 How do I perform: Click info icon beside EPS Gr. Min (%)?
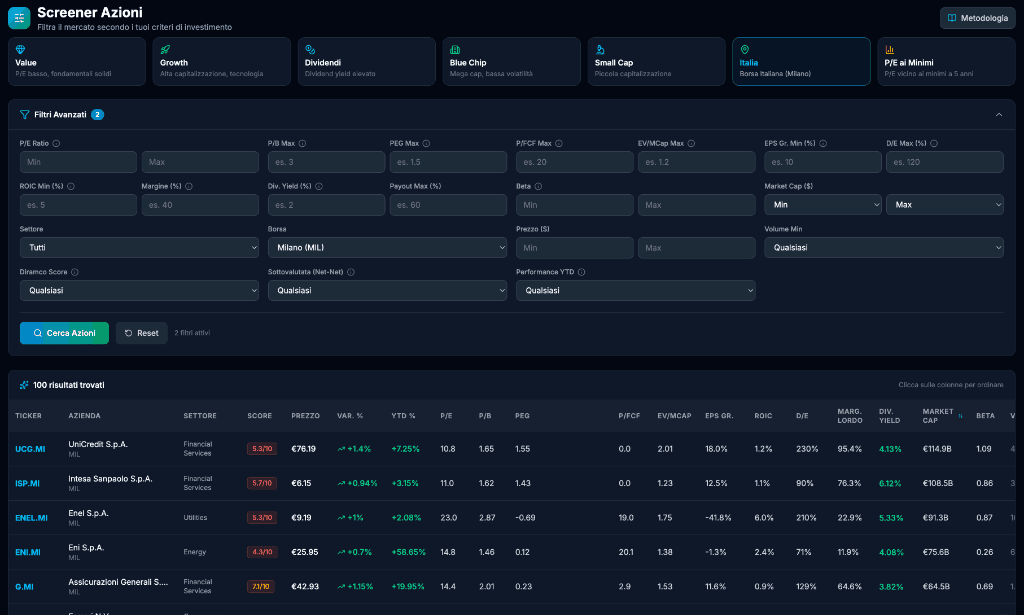tap(824, 144)
